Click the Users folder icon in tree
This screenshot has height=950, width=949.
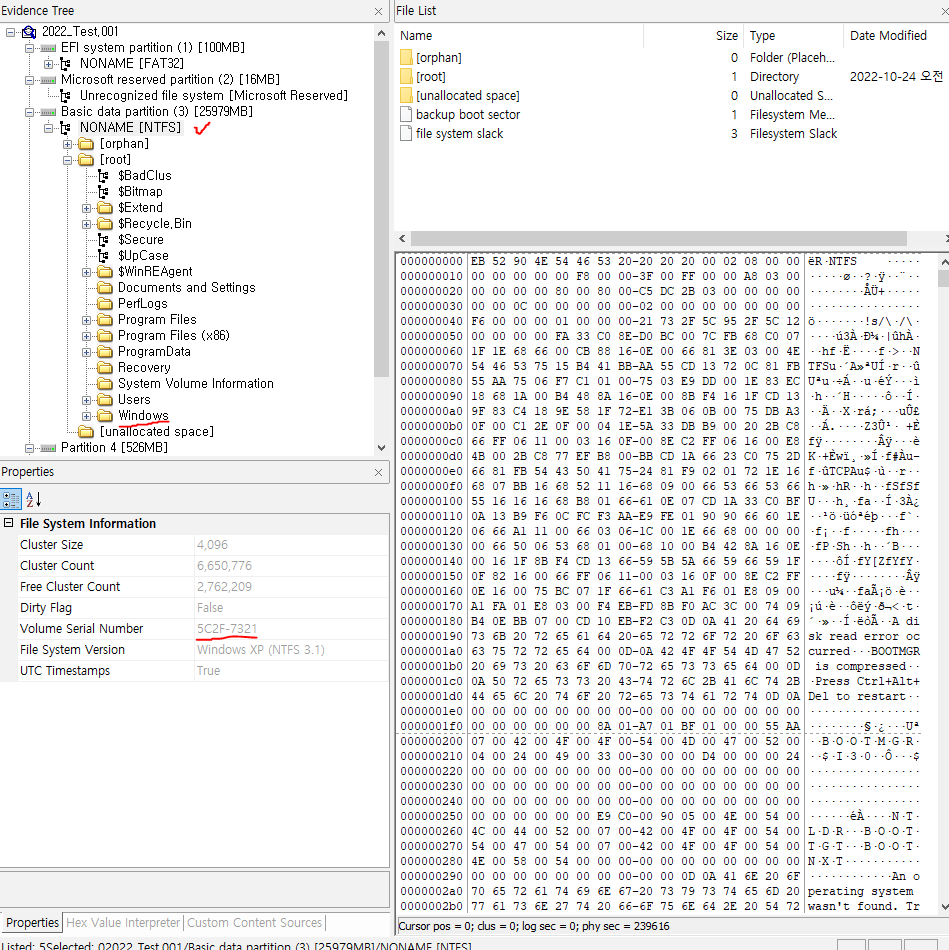pyautogui.click(x=105, y=400)
